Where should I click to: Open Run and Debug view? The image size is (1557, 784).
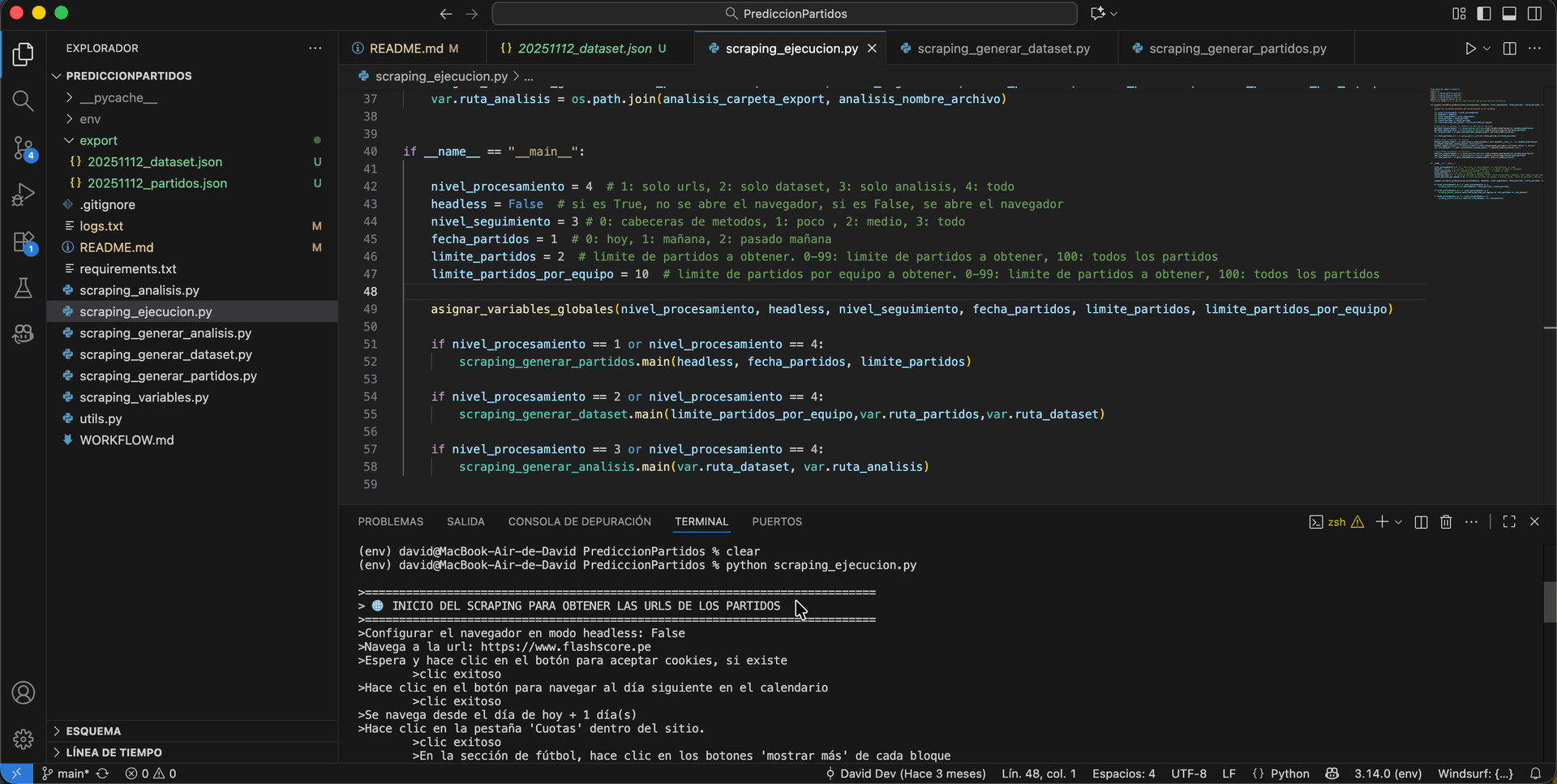pos(23,195)
